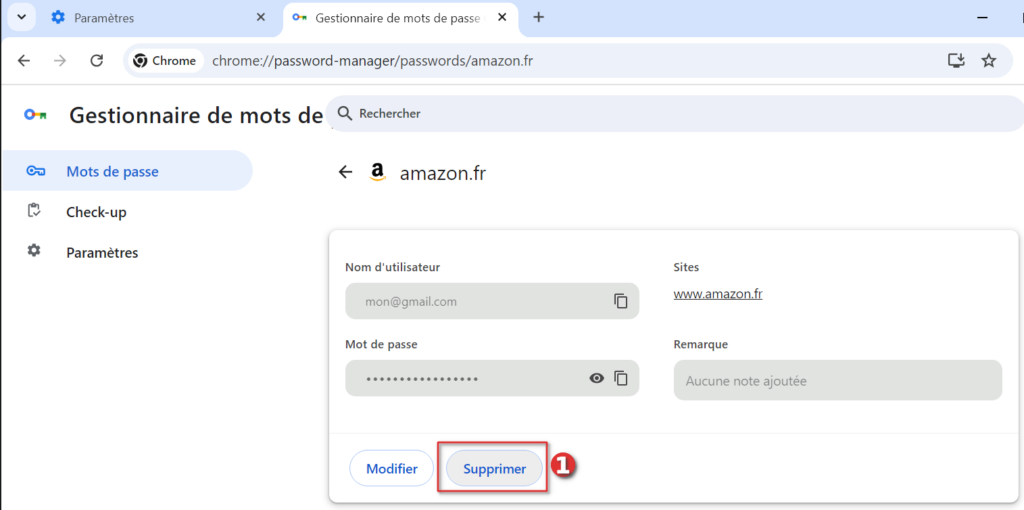Reload the page with the refresh icon
Screen dimensions: 1024x510
97,61
